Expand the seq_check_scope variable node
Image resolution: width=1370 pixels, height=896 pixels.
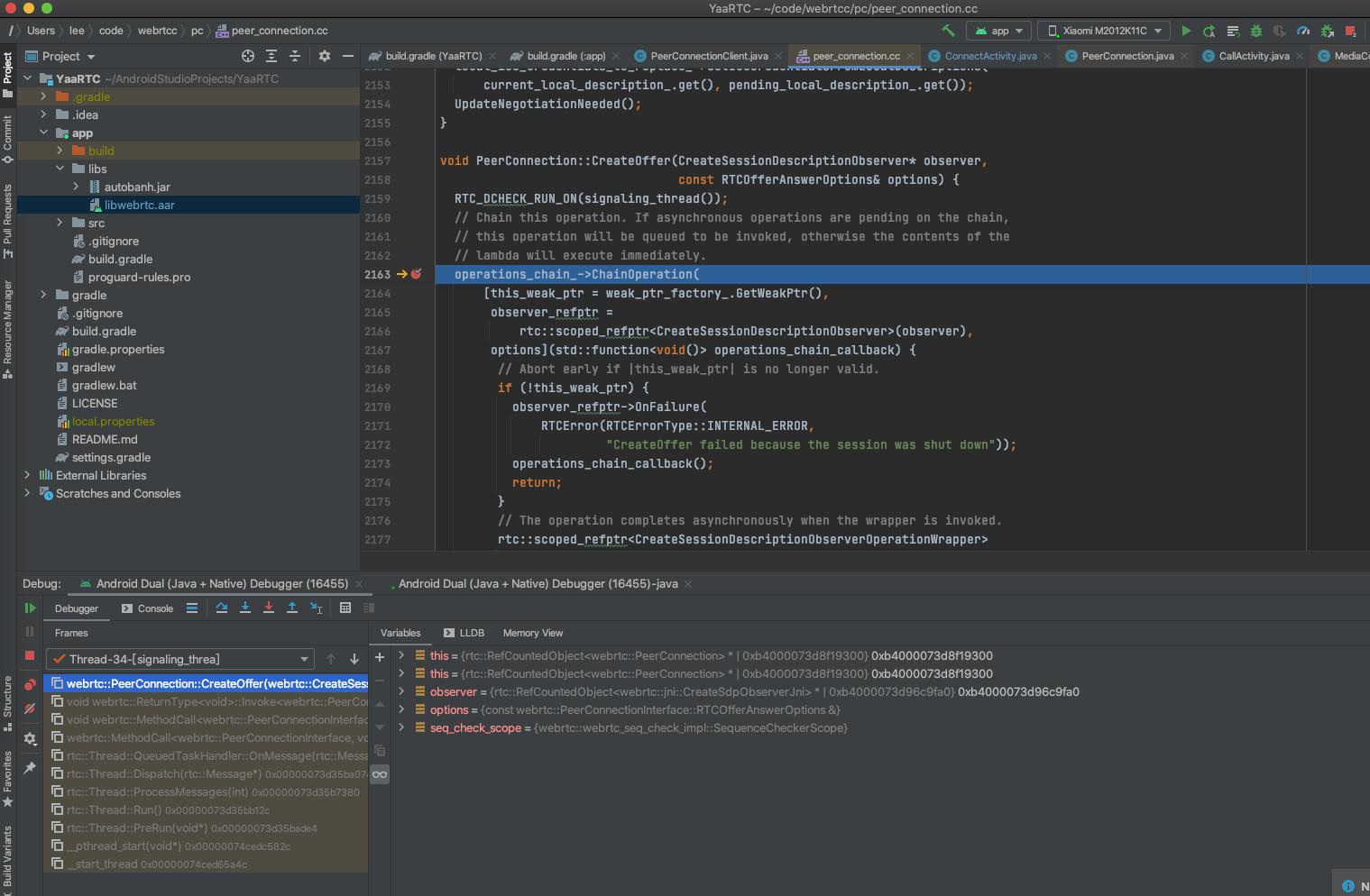[x=401, y=727]
